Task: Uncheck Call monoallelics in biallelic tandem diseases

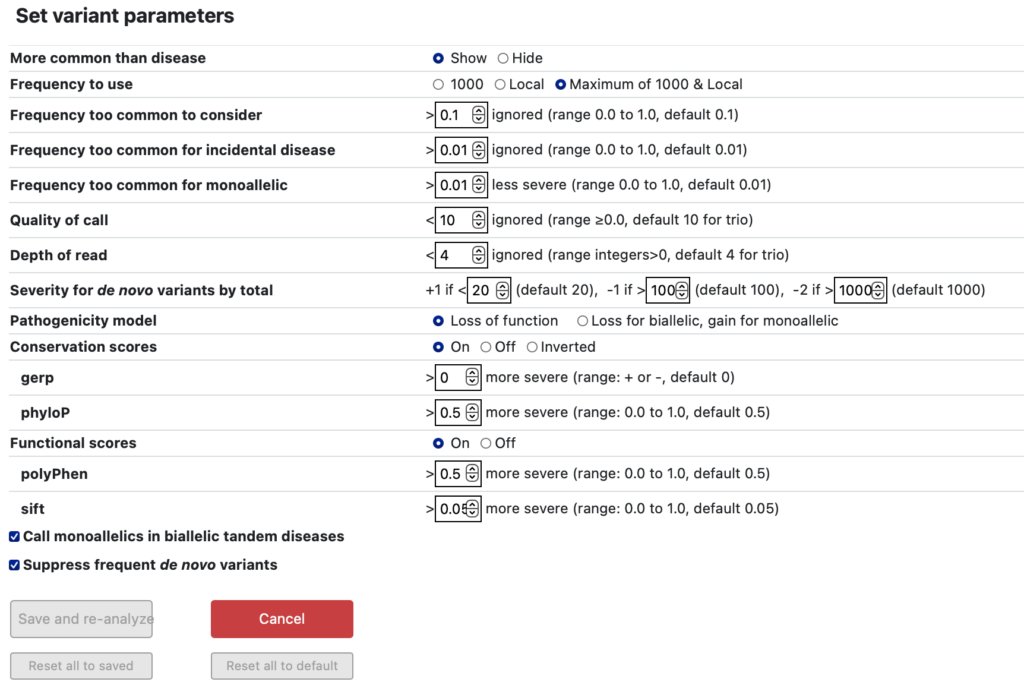Action: (14, 537)
